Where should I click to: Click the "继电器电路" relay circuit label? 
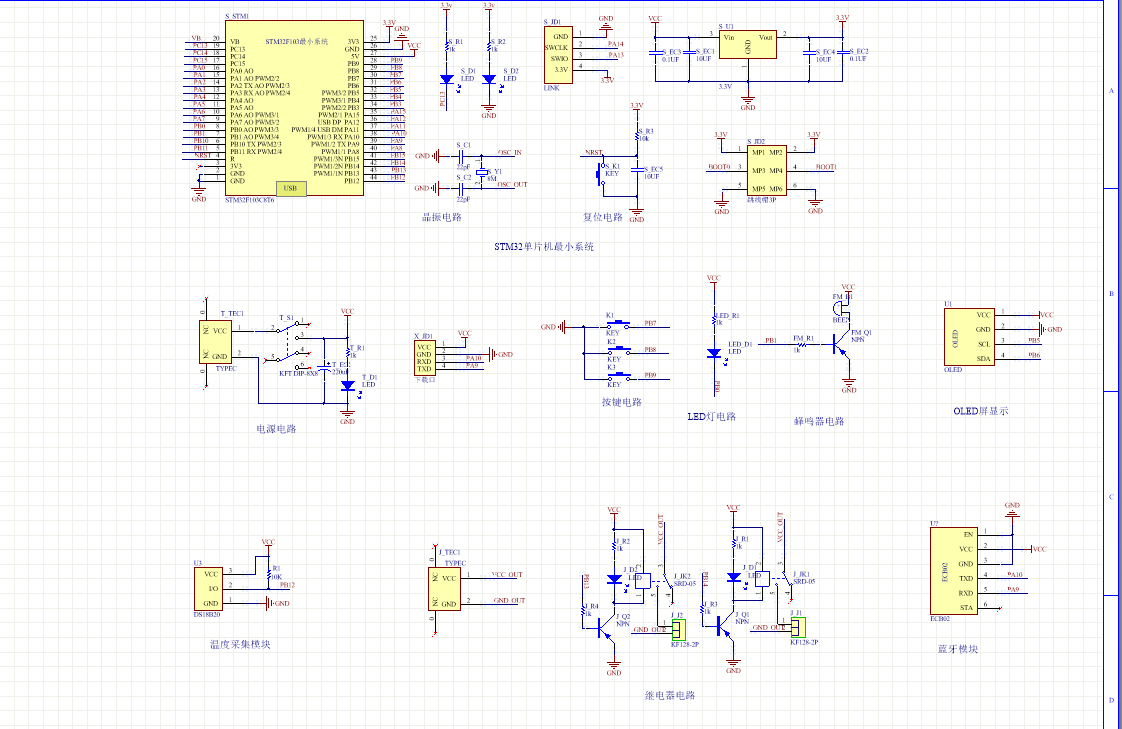pyautogui.click(x=670, y=695)
